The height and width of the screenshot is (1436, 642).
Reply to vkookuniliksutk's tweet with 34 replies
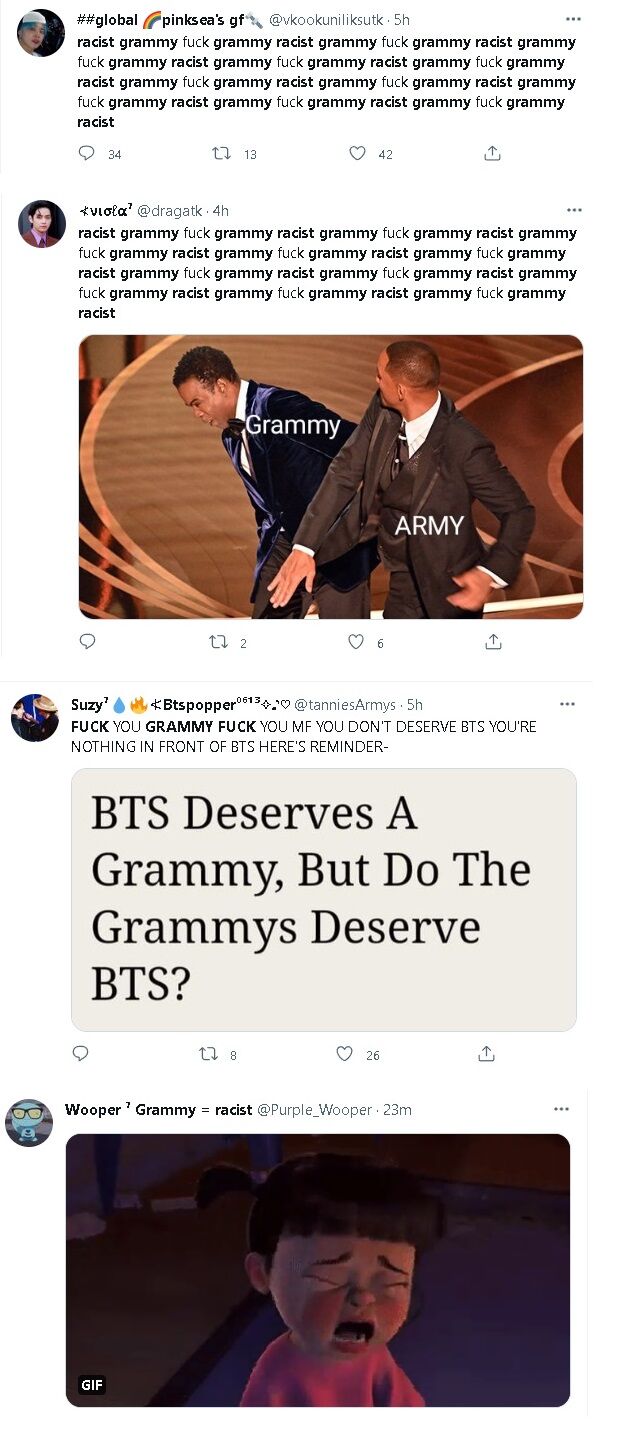[x=87, y=153]
